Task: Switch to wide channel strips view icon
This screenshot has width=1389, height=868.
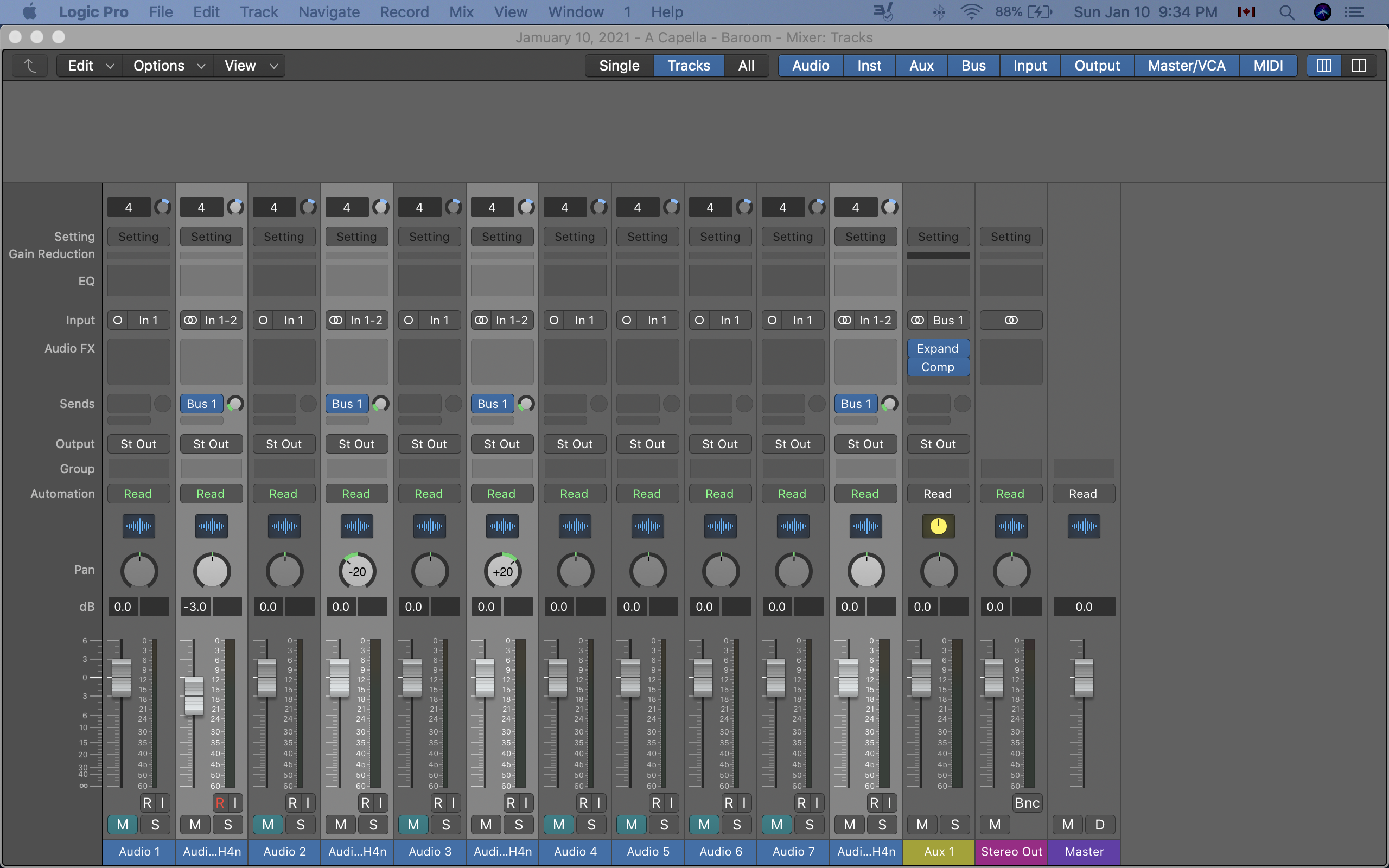Action: tap(1359, 66)
